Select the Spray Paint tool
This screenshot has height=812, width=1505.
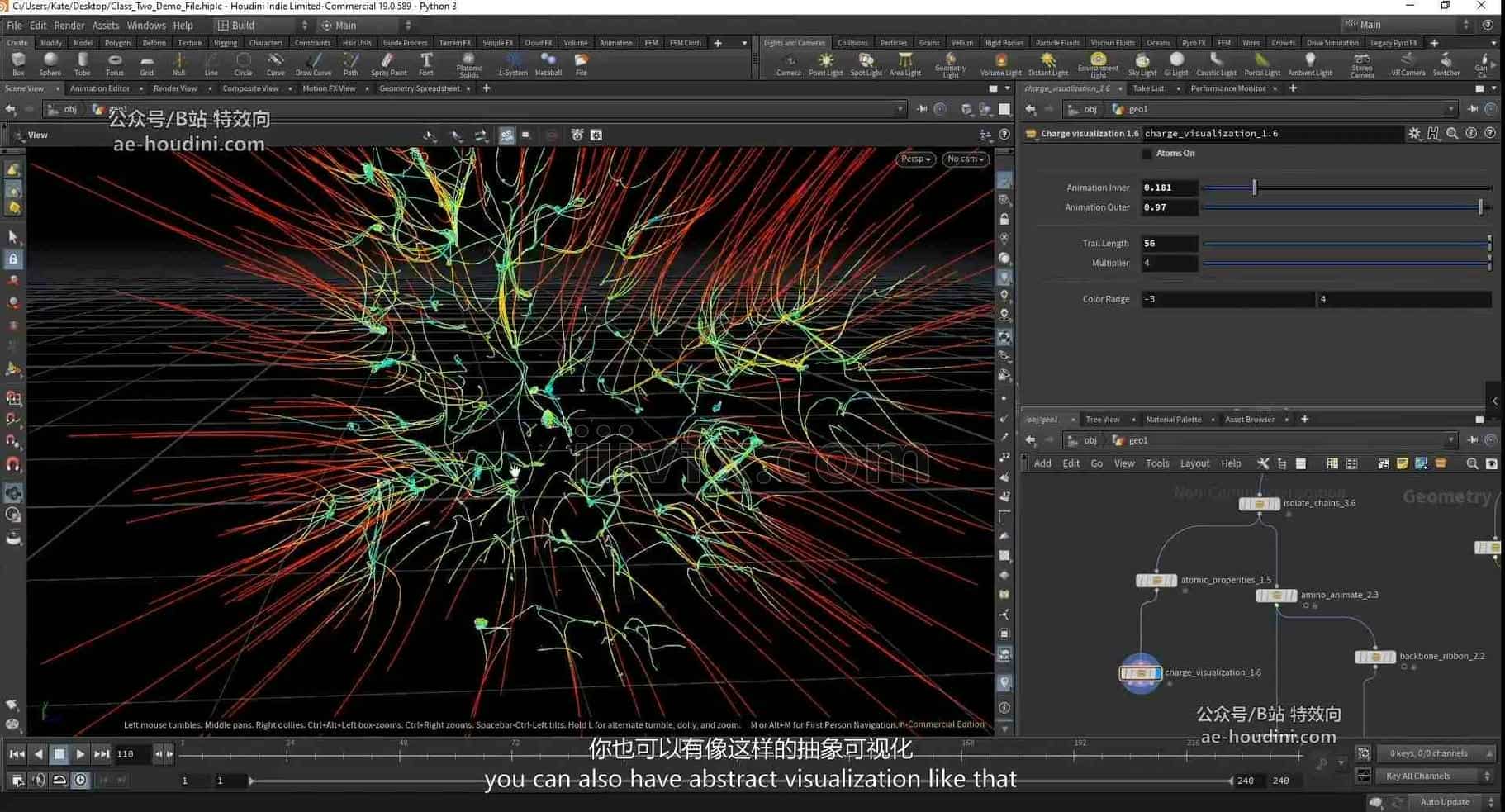click(x=388, y=64)
